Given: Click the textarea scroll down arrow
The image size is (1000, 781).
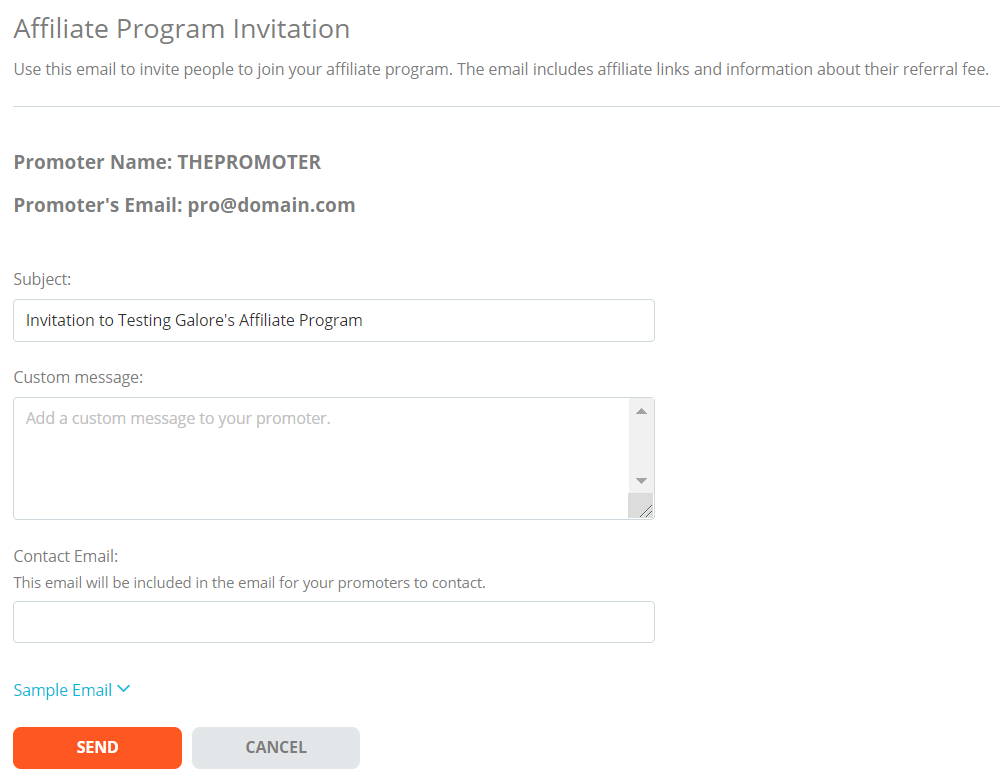Looking at the screenshot, I should (641, 481).
